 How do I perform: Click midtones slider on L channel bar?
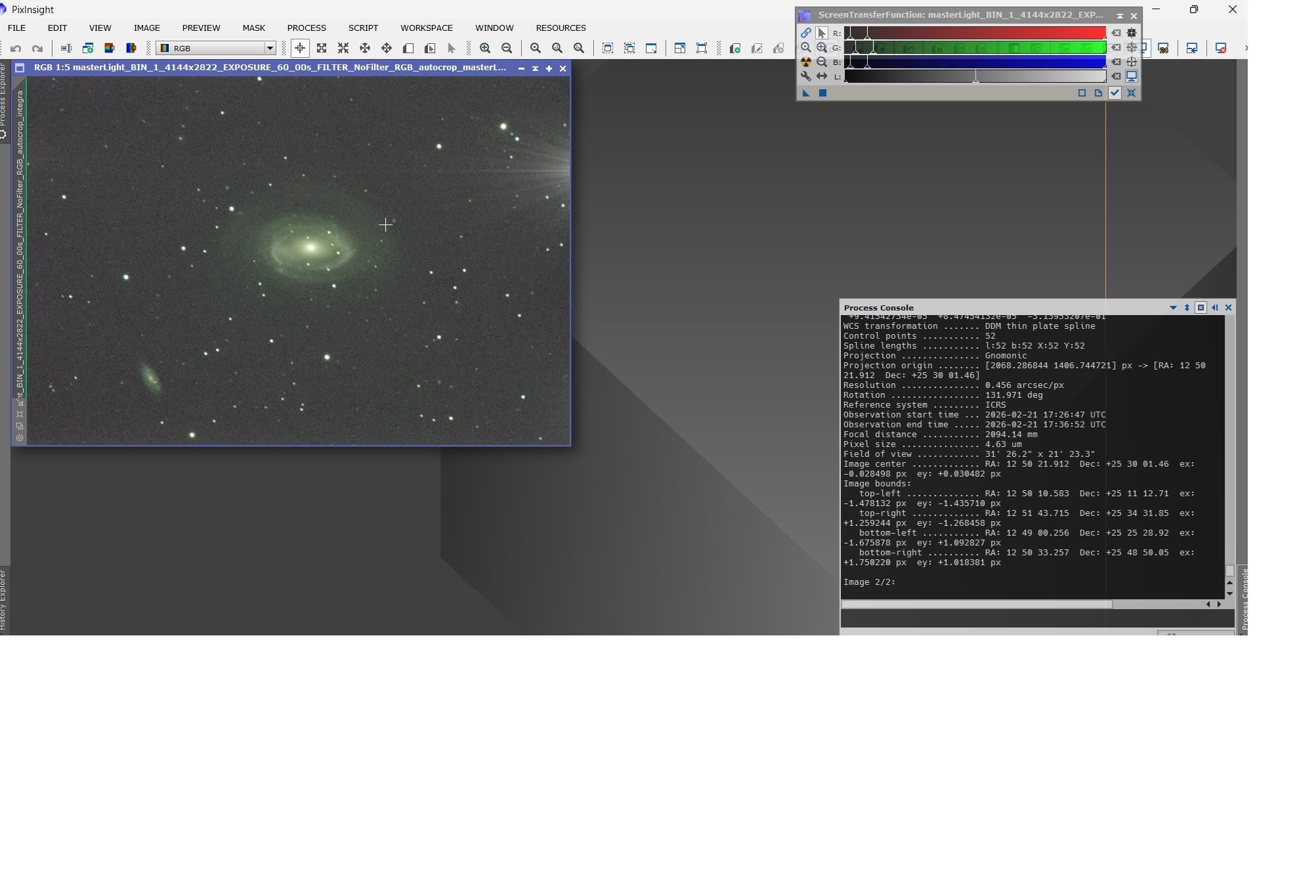tap(976, 77)
